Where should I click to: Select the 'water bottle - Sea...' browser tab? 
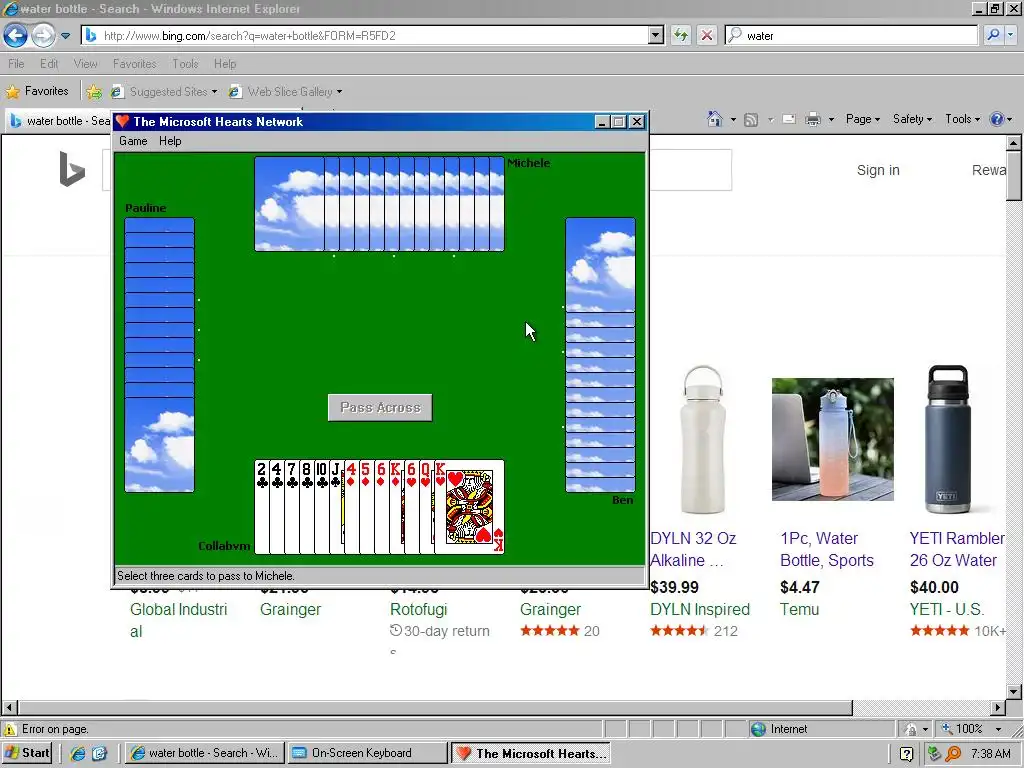59,121
